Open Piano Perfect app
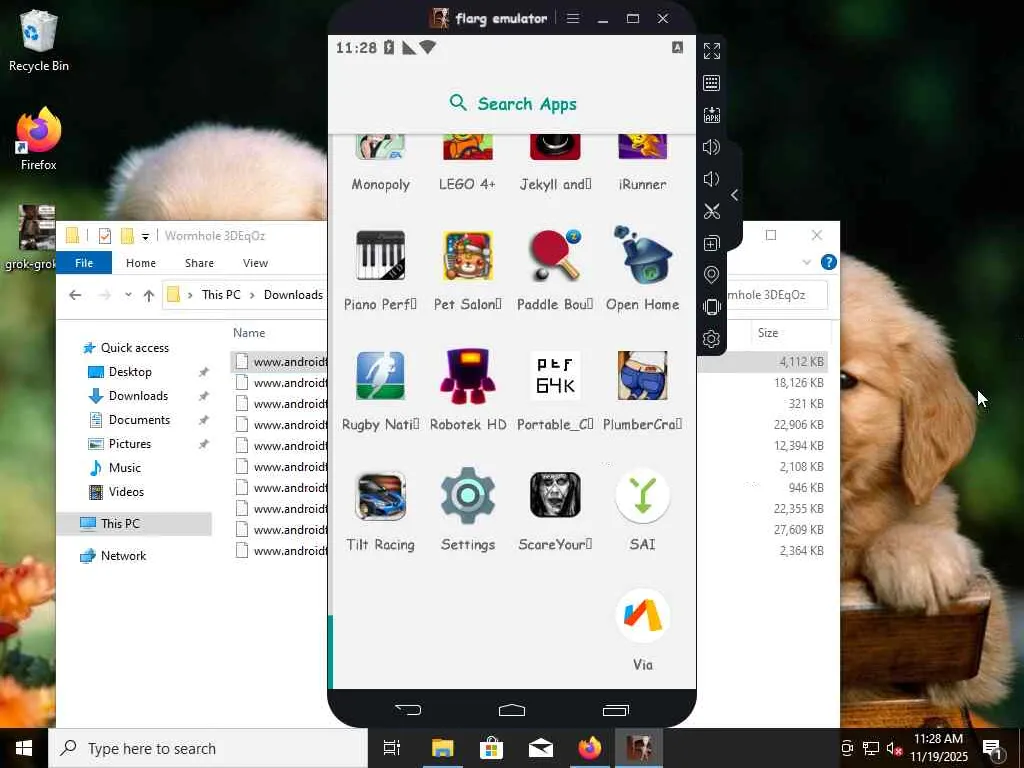The image size is (1024, 768). pos(381,269)
